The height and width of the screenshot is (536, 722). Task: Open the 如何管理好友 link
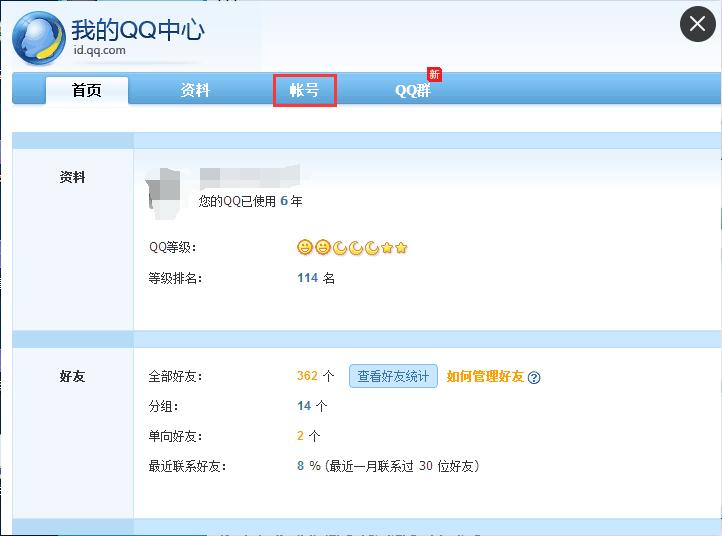[485, 376]
